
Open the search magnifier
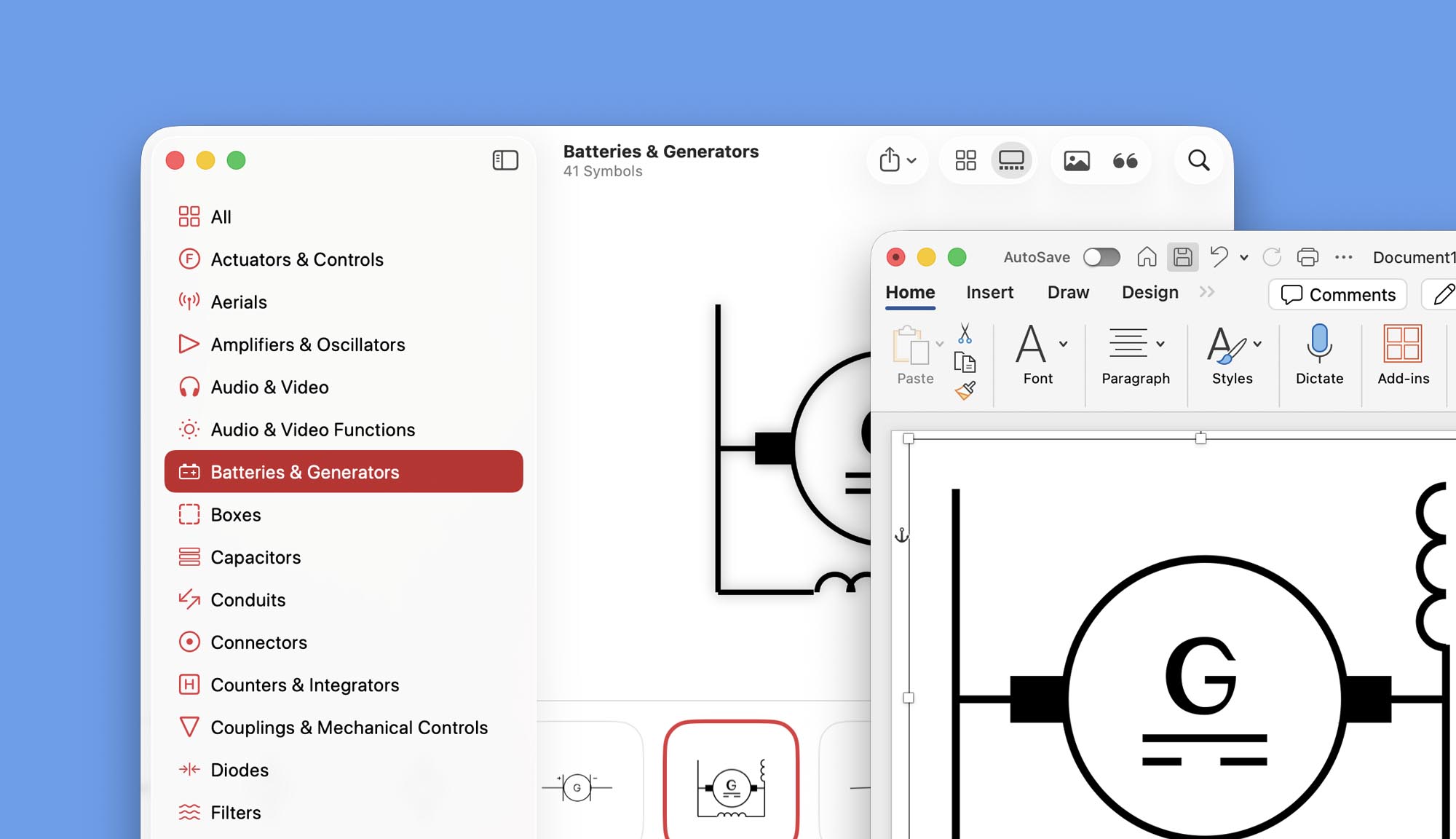(x=1198, y=160)
